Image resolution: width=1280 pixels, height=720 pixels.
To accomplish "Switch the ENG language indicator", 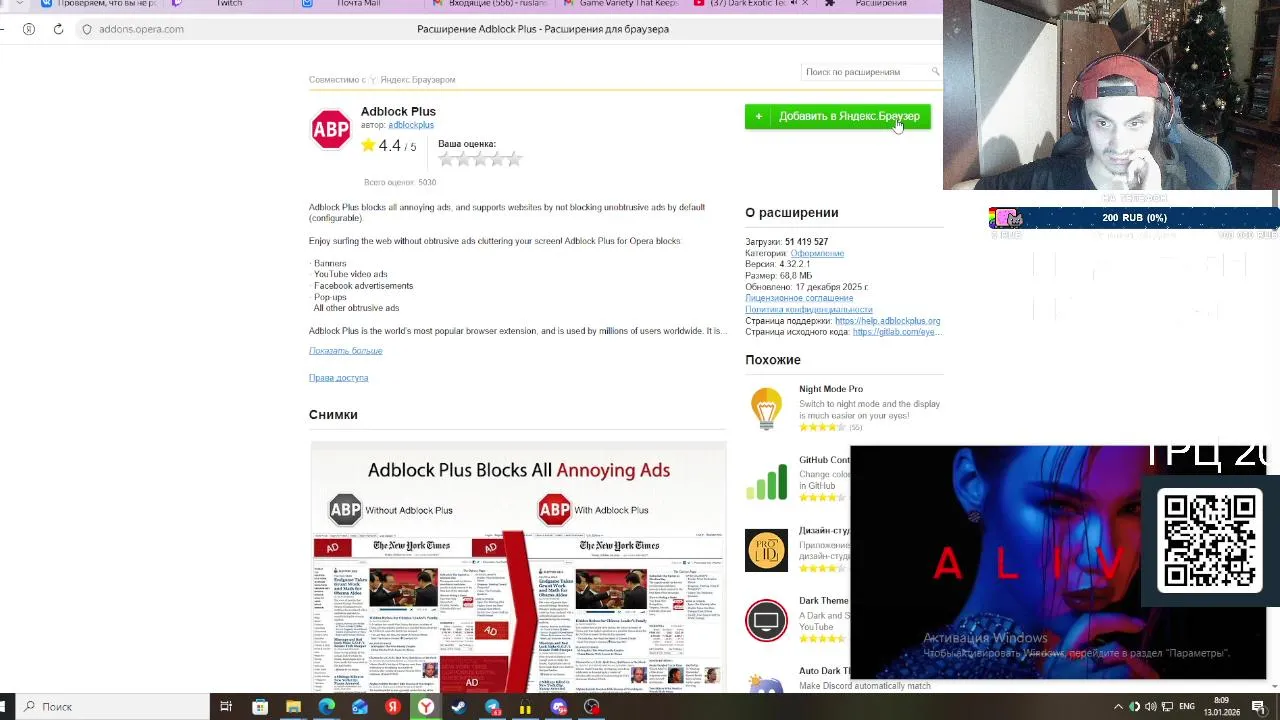I will 1186,707.
